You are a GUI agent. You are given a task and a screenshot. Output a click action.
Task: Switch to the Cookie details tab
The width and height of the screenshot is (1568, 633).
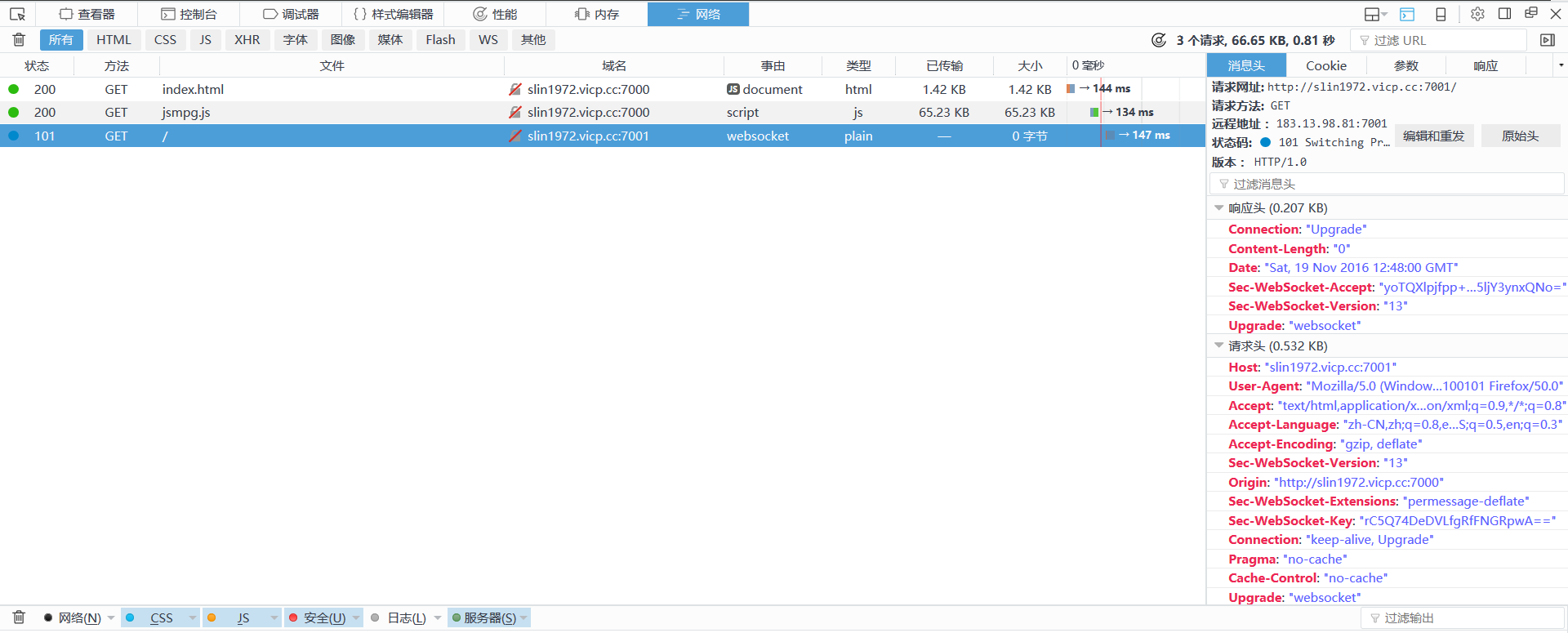coord(1326,65)
